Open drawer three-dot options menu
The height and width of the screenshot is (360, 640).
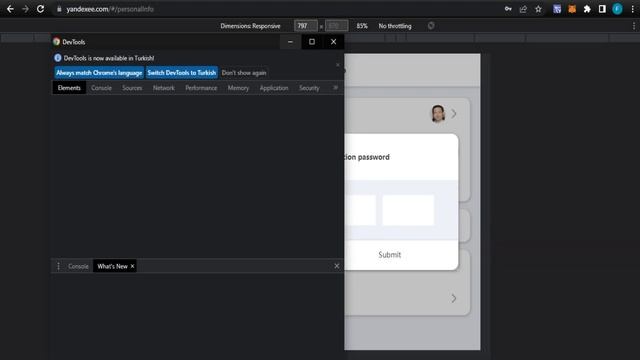pos(58,266)
